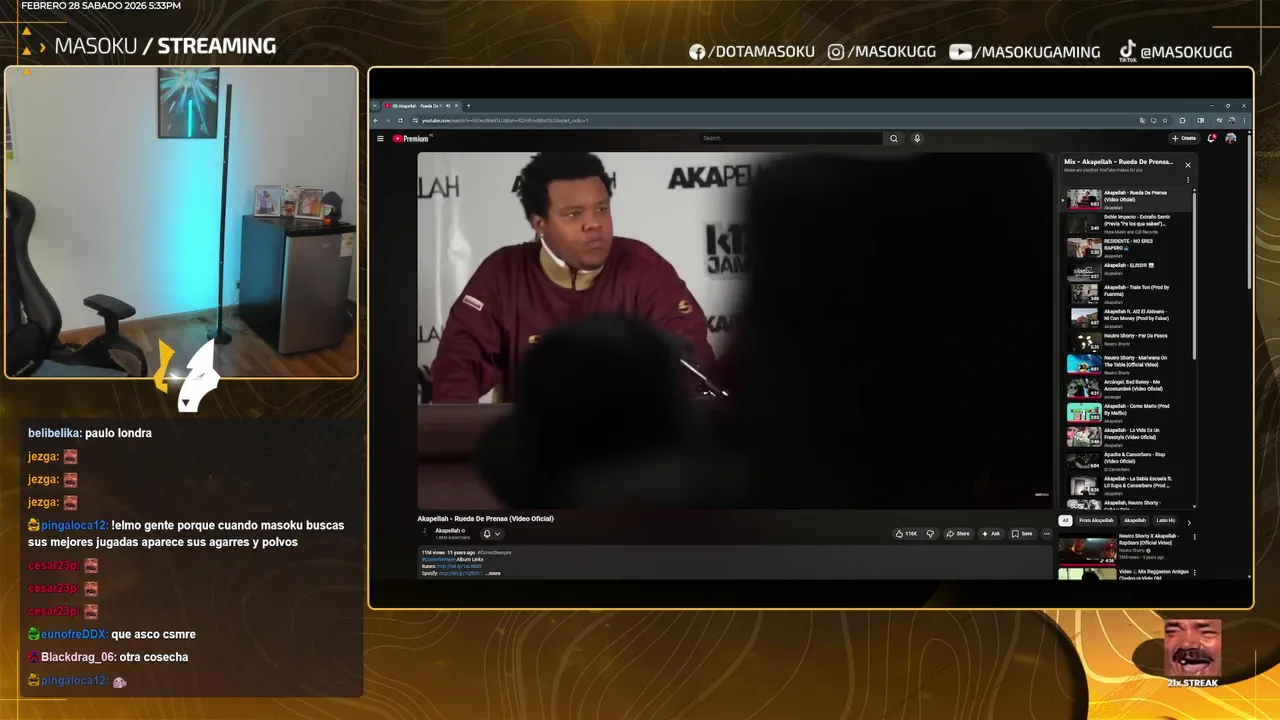Open YouTube notifications bell

click(x=1212, y=138)
